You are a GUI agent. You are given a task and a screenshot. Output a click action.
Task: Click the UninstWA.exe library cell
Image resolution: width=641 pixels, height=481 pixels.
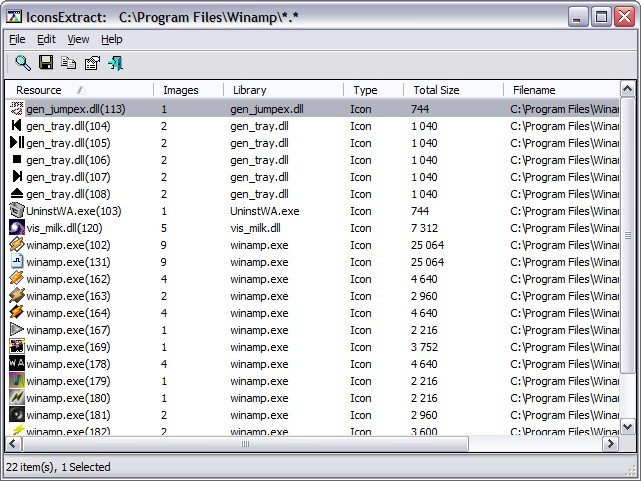pos(264,211)
